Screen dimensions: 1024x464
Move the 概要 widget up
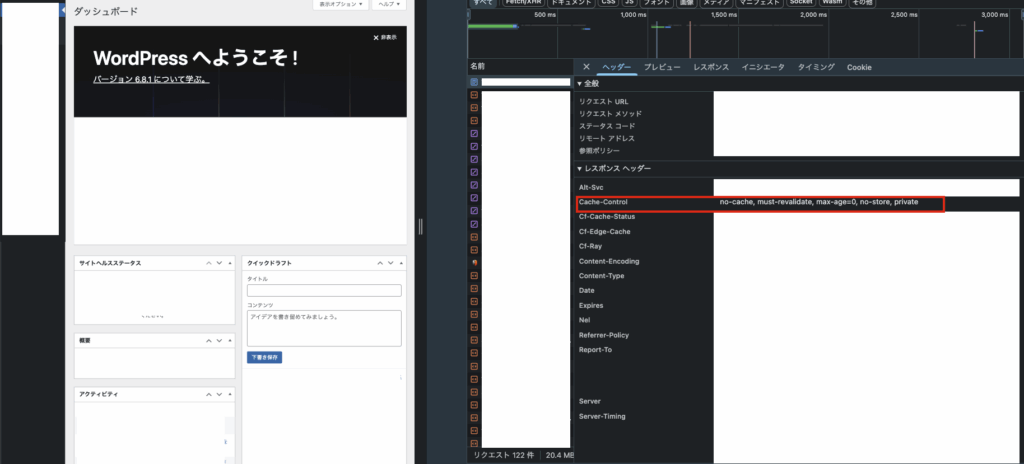[209, 340]
